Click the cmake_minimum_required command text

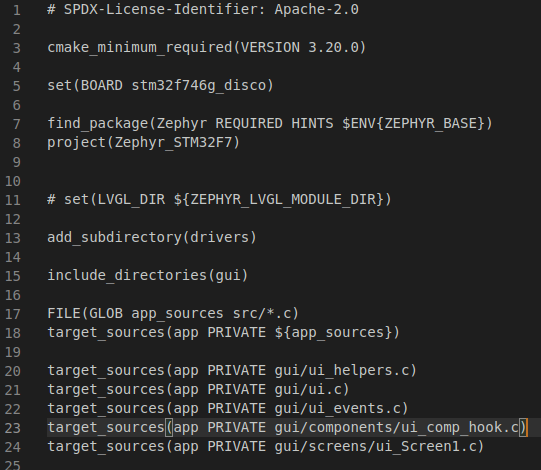pyautogui.click(x=140, y=48)
